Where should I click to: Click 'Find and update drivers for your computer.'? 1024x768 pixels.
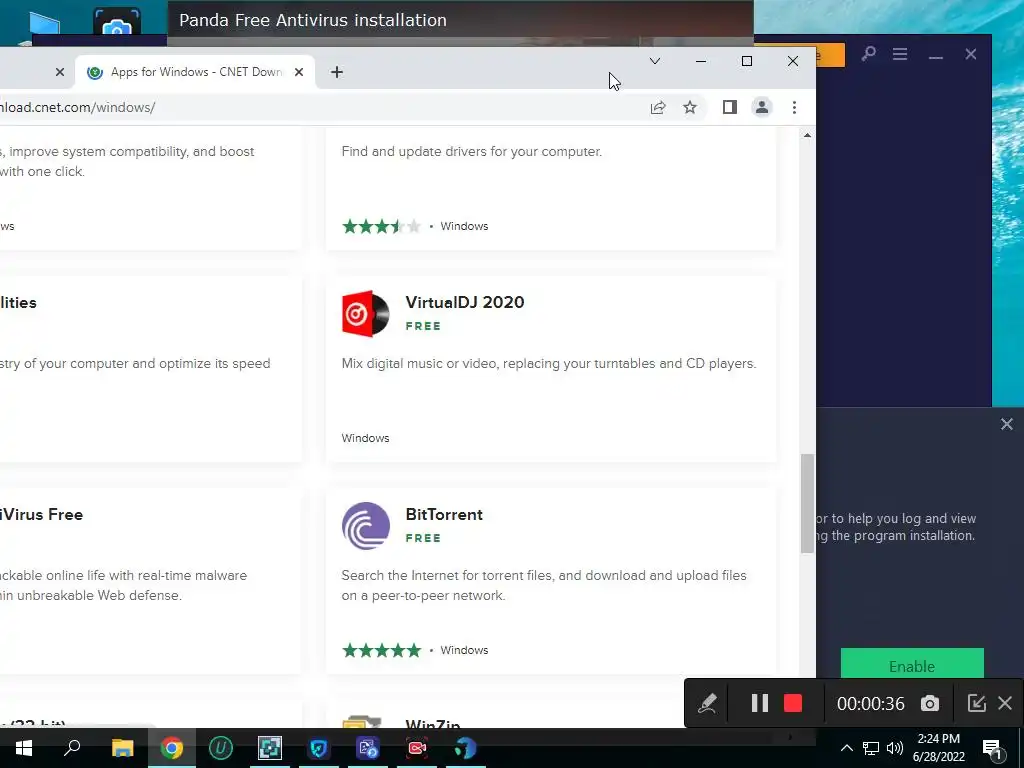(472, 152)
